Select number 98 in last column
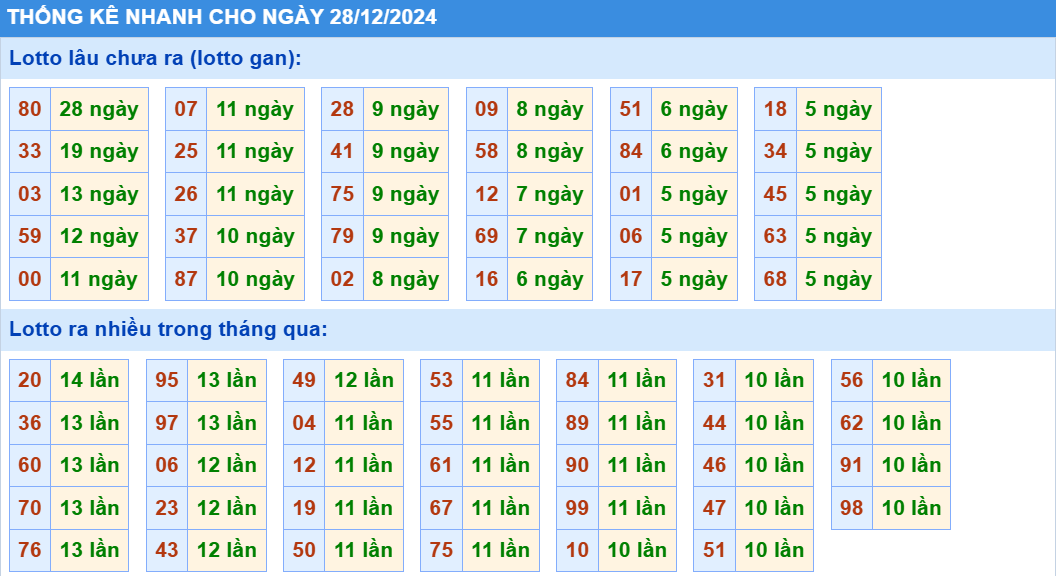Image resolution: width=1059 pixels, height=576 pixels. pyautogui.click(x=852, y=508)
